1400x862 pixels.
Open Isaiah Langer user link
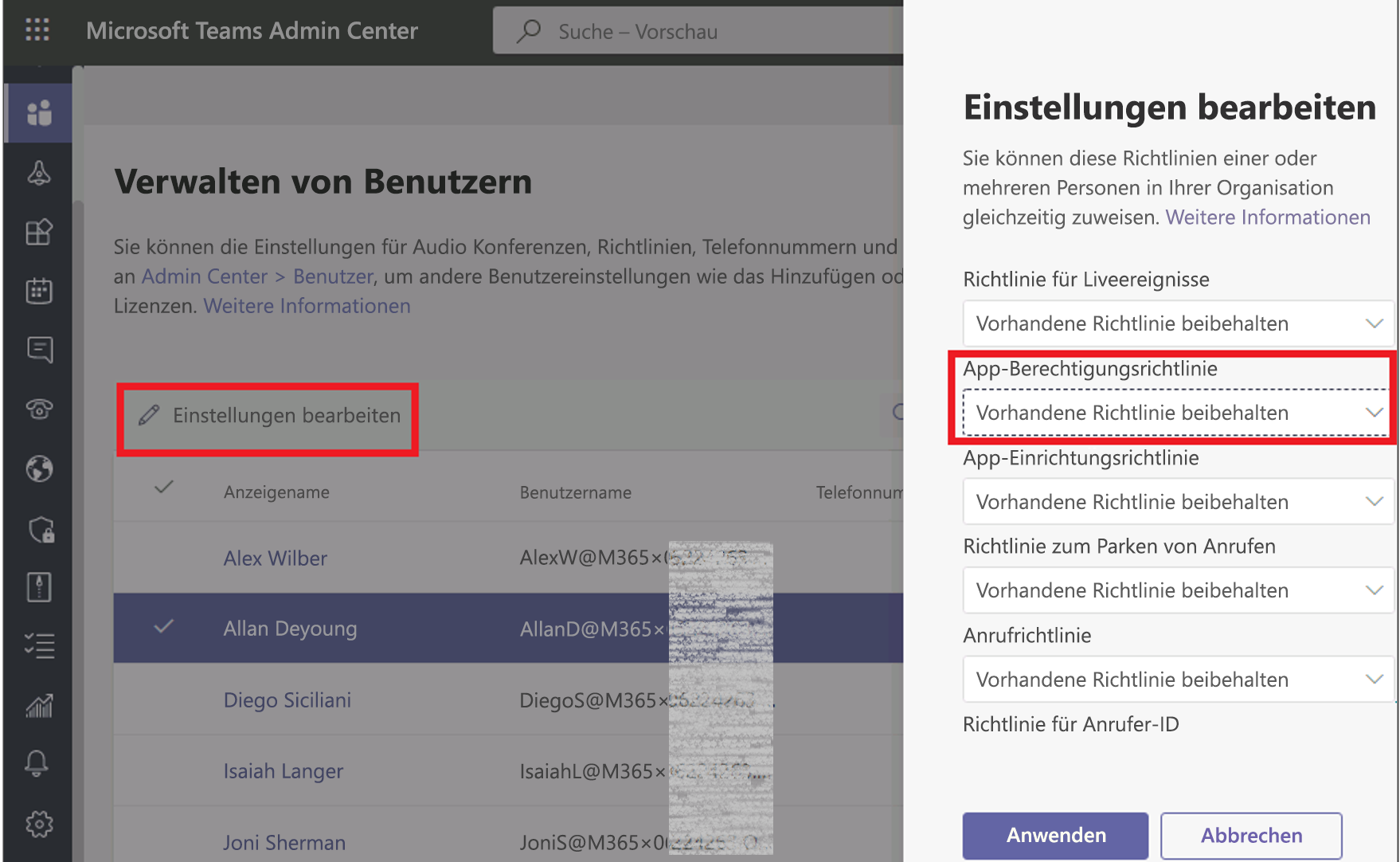coord(283,771)
